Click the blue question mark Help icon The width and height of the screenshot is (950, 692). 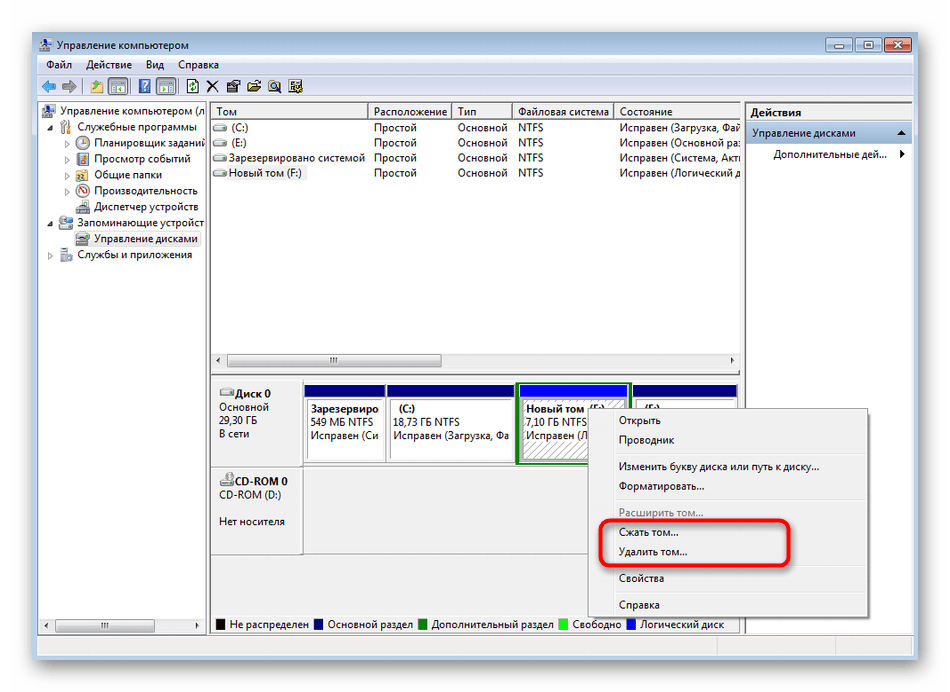tap(144, 86)
